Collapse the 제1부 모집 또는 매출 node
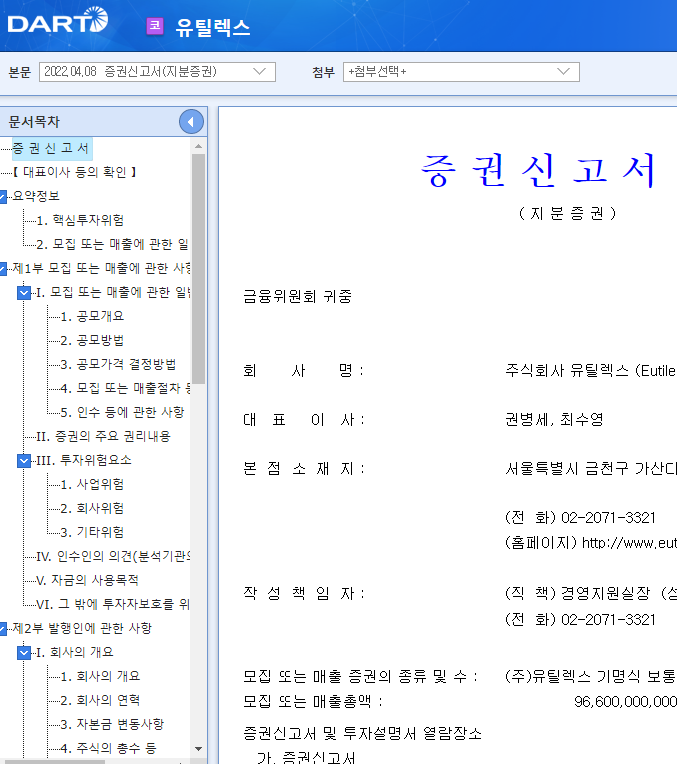This screenshot has width=677, height=764. (3, 268)
